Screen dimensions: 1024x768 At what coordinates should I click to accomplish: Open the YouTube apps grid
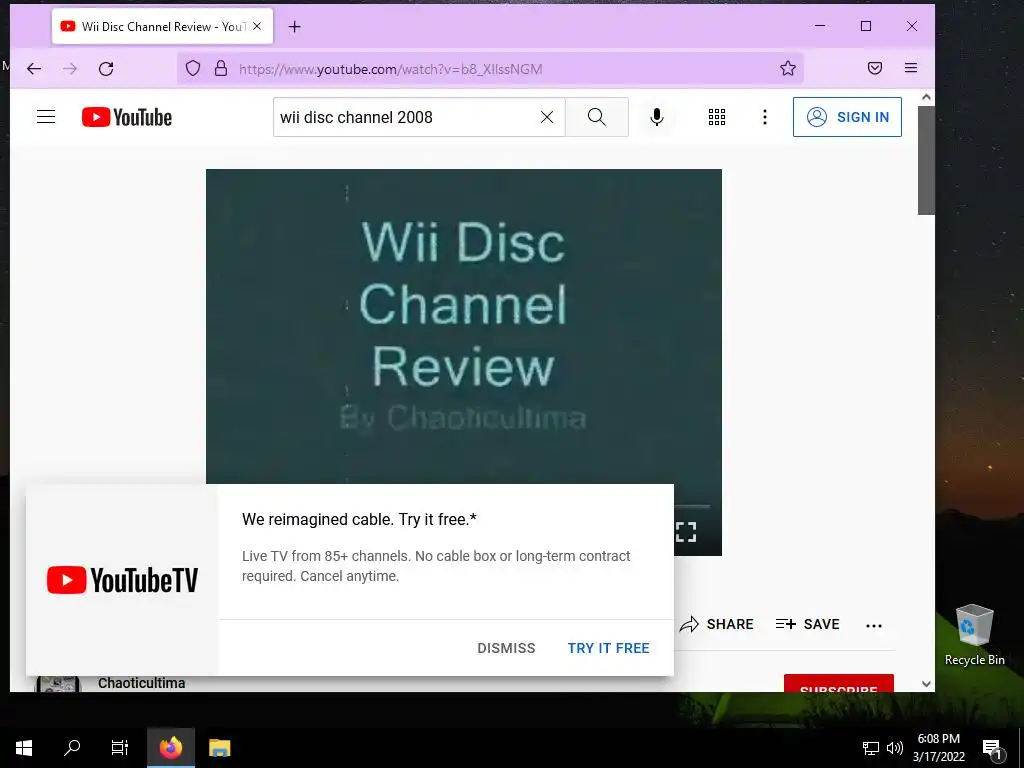[717, 117]
